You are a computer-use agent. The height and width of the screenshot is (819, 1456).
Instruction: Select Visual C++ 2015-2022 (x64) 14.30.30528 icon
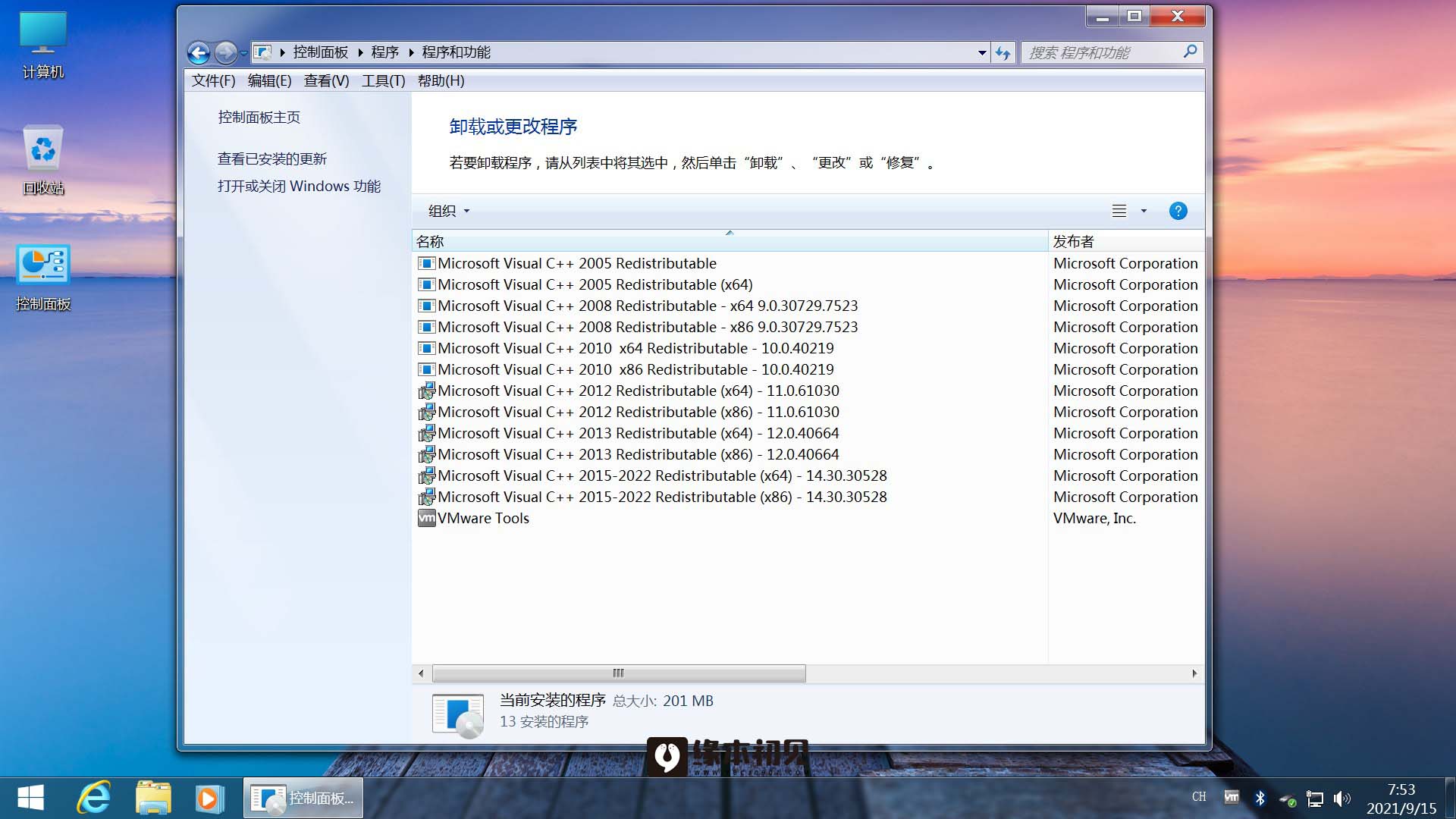pos(427,475)
